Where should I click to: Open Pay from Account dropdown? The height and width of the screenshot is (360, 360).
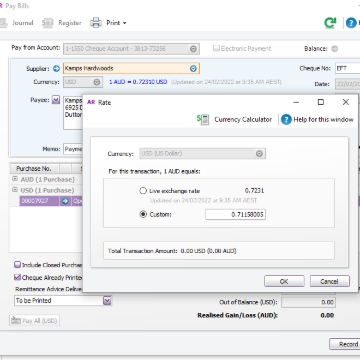pyautogui.click(x=193, y=49)
